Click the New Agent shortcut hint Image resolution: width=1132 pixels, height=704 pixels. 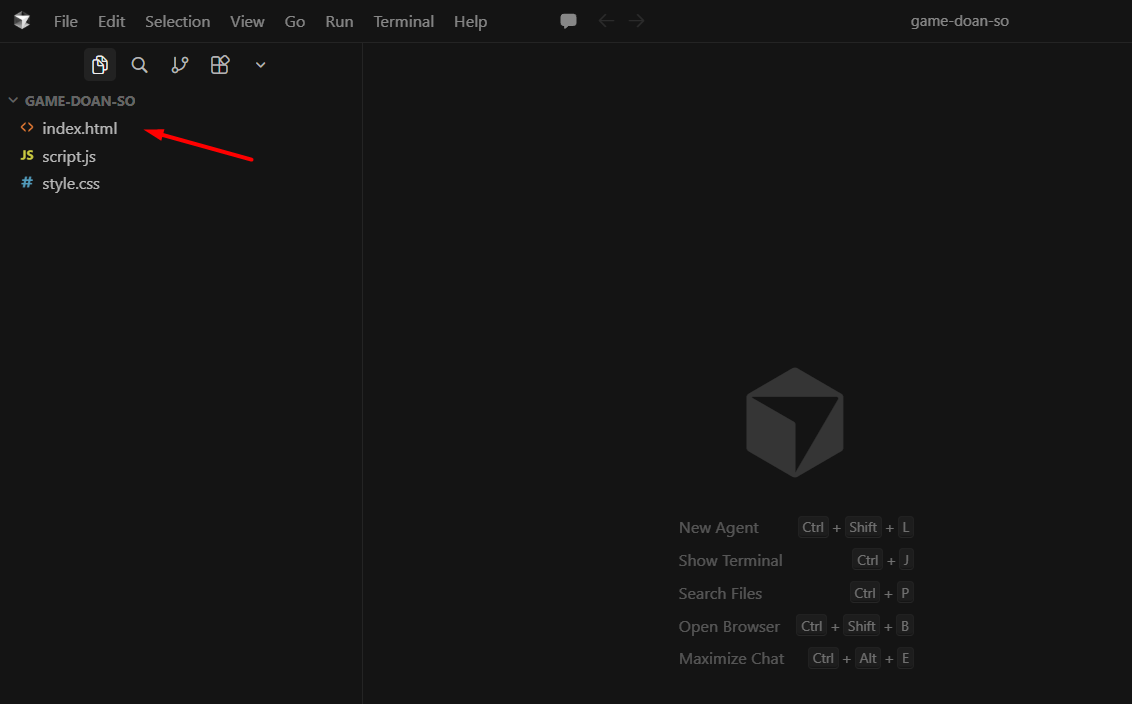click(796, 527)
